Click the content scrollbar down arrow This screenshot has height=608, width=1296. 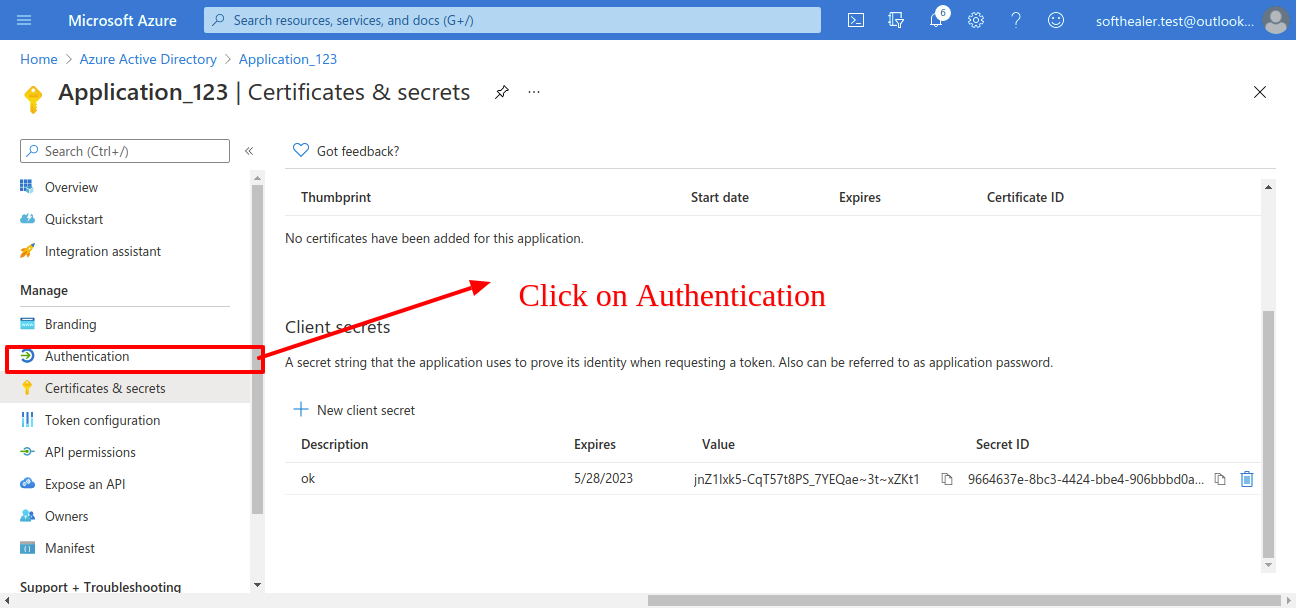[x=1269, y=565]
